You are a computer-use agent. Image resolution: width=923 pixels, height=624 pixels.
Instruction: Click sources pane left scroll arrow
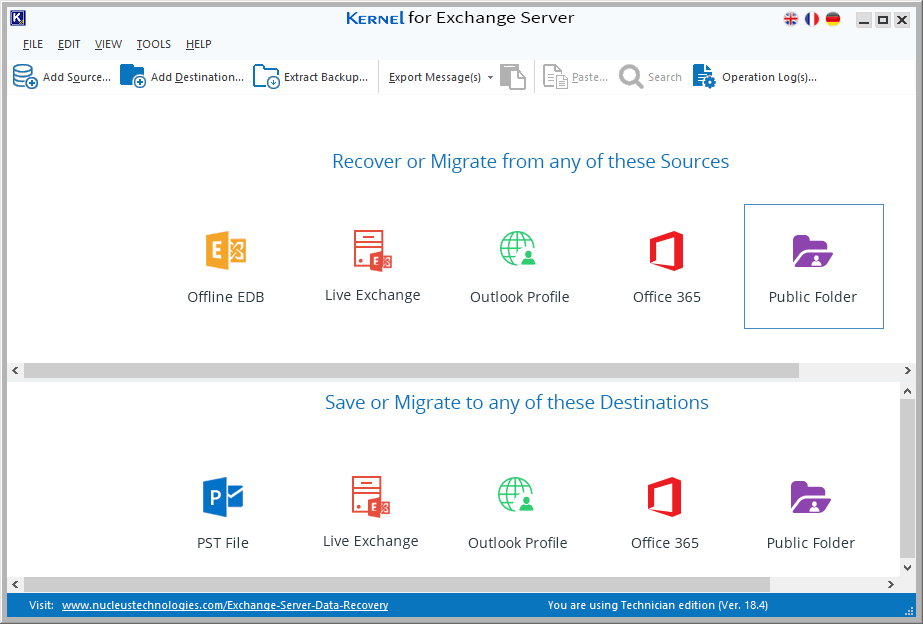pos(15,370)
